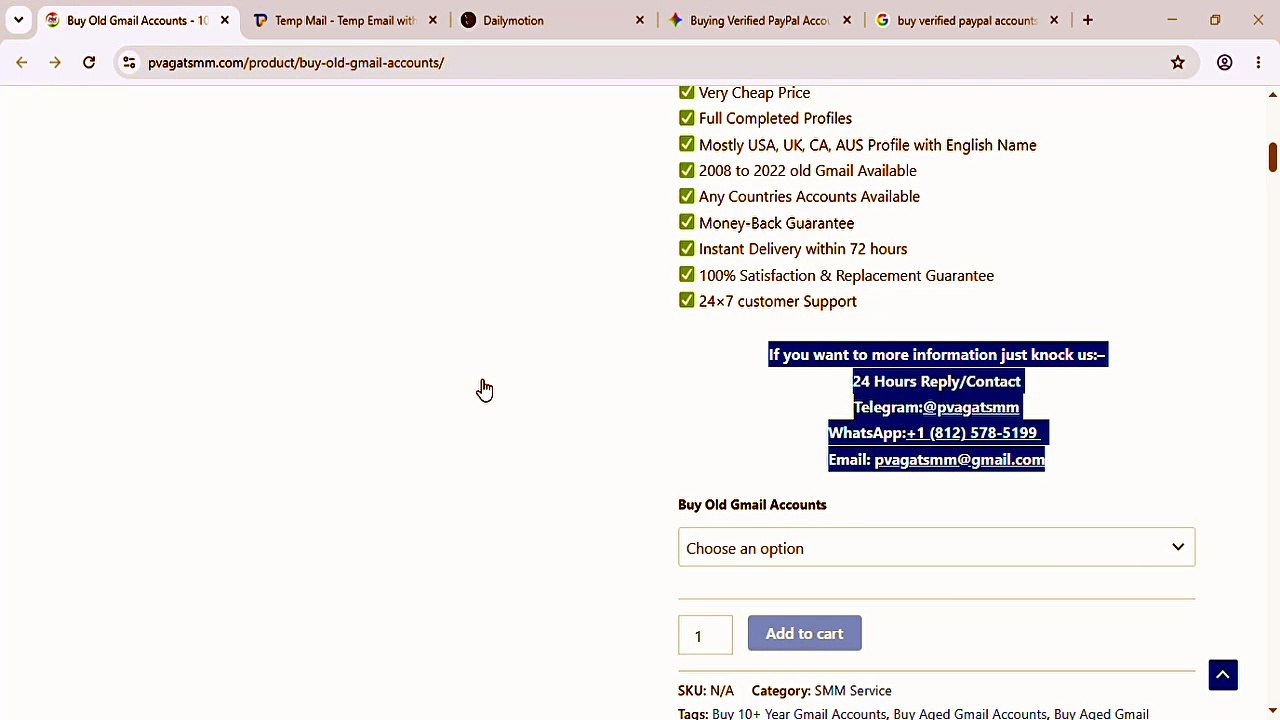Click the scrollbar down arrow

(1272, 712)
